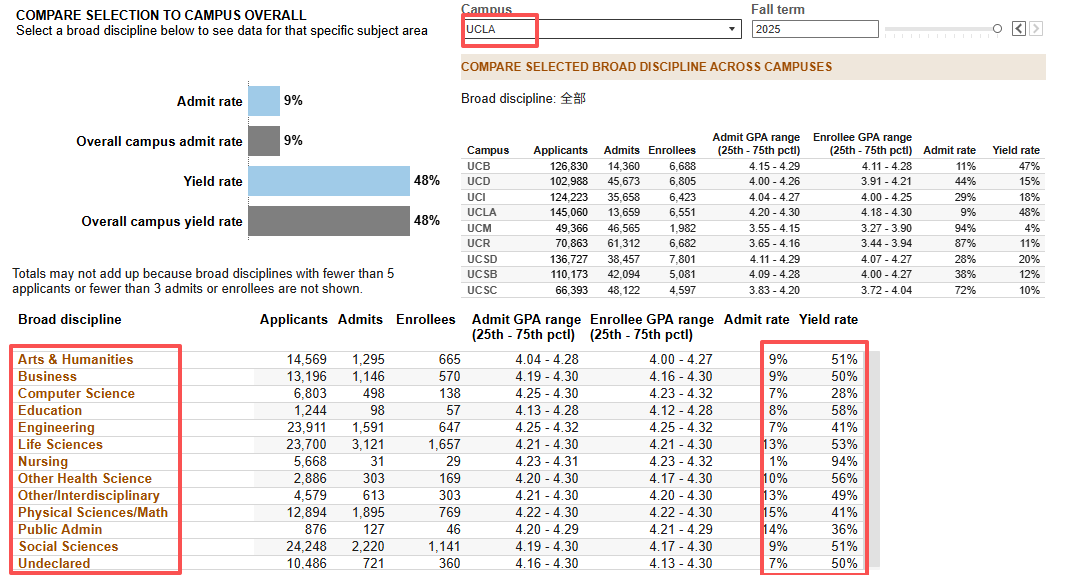Select the Nursing discipline

tap(43, 461)
